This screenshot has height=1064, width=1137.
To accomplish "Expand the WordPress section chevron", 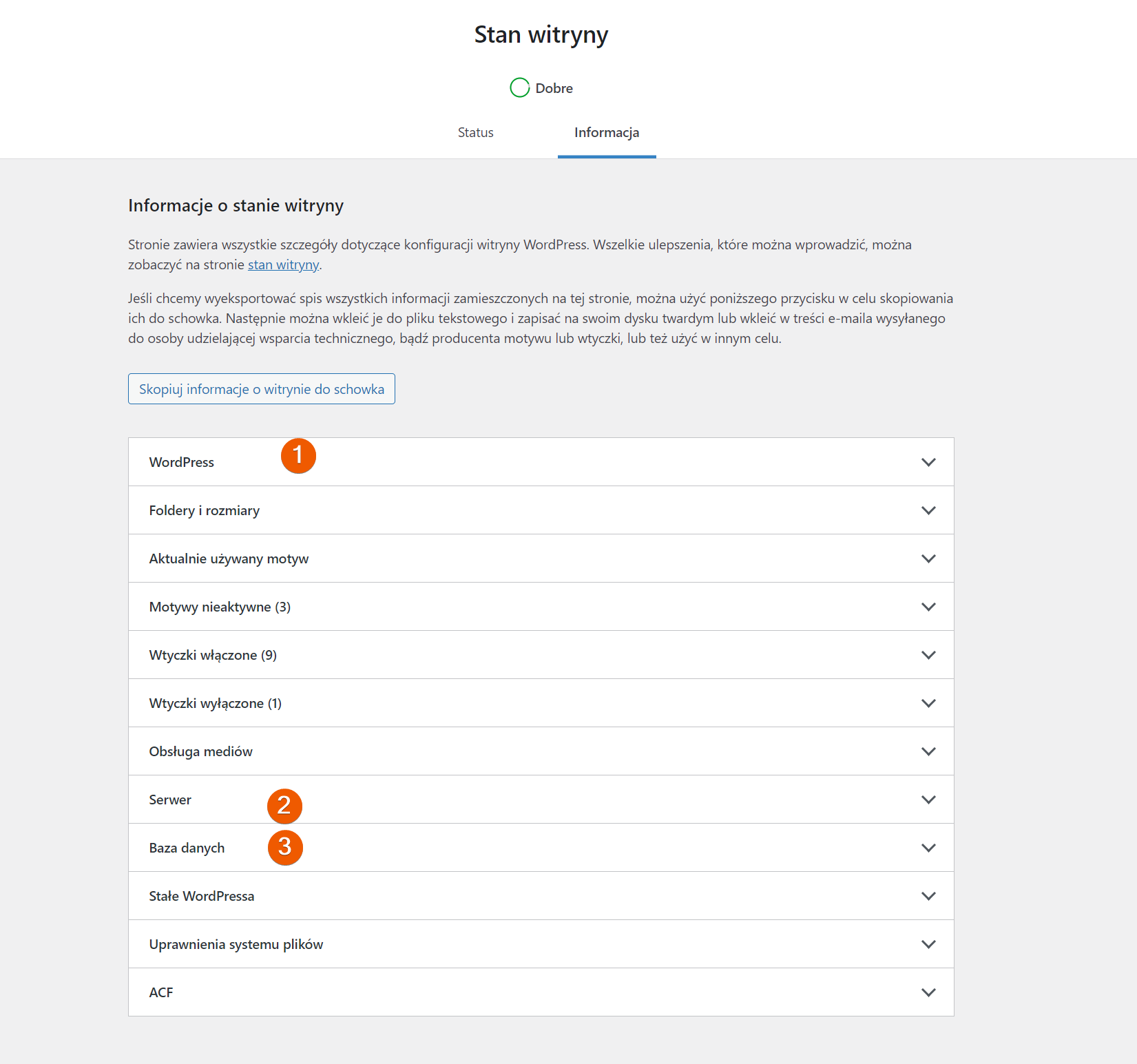I will click(x=928, y=462).
